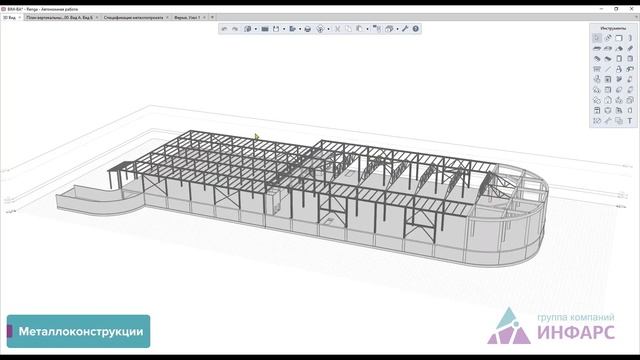
Task: Close the Ферма. Узел 1 tab
Action: 204,18
